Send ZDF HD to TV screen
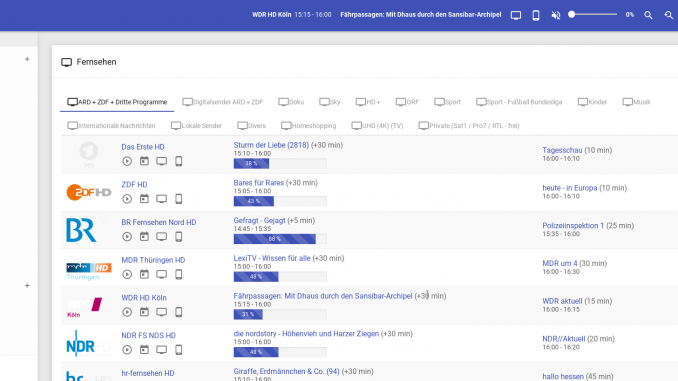The image size is (678, 381). [x=161, y=199]
